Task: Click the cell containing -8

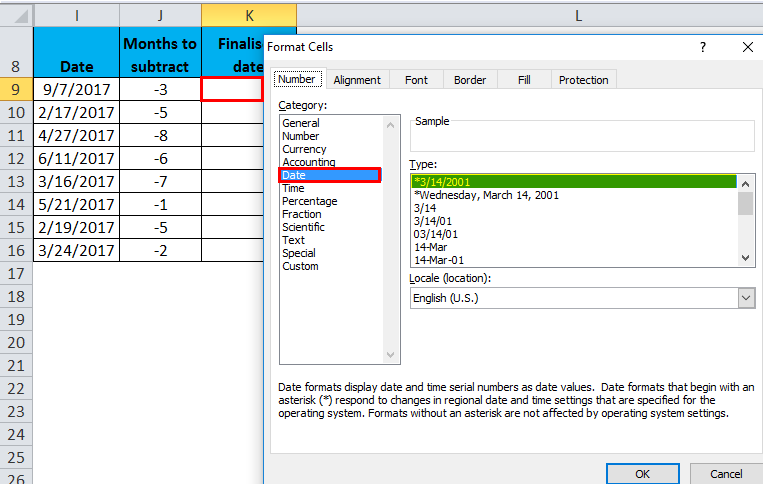Action: pos(160,135)
